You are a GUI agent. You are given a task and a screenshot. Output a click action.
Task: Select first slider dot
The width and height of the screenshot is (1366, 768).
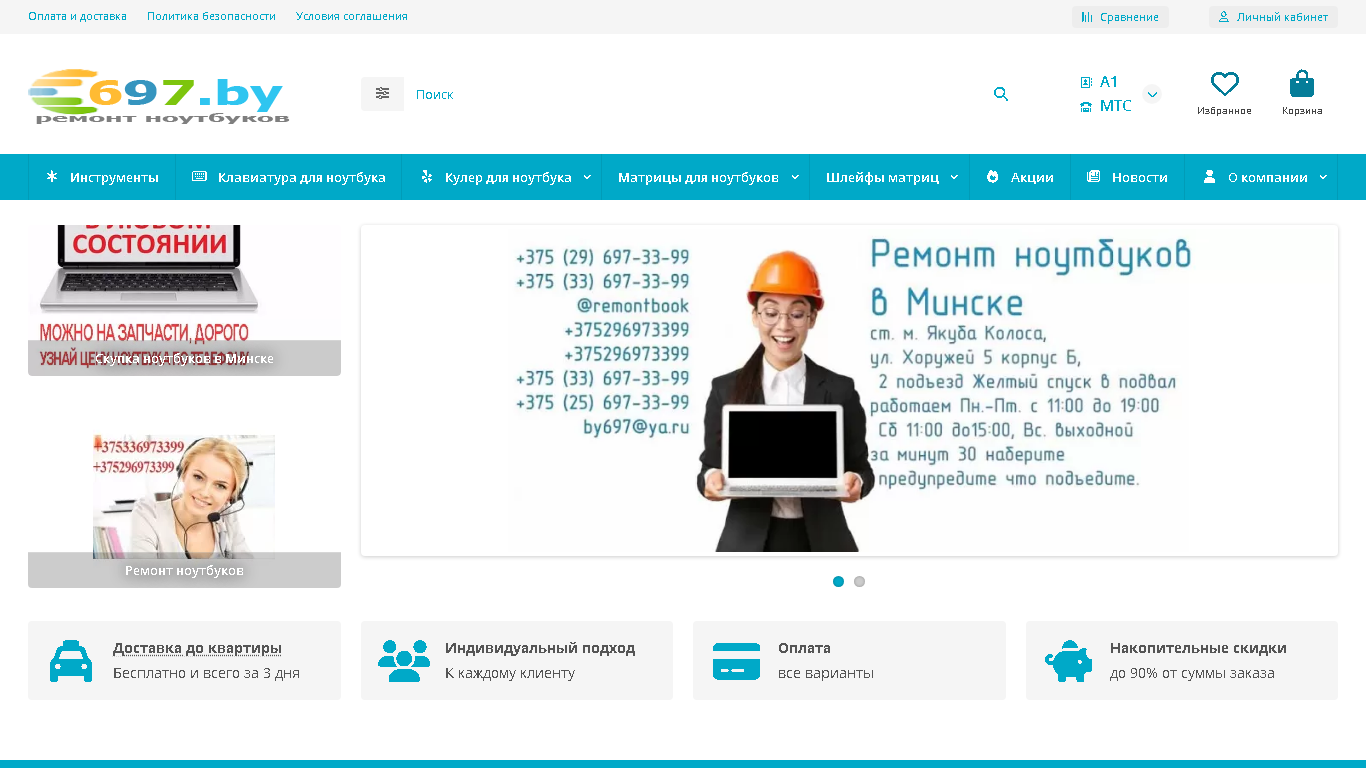coord(838,581)
